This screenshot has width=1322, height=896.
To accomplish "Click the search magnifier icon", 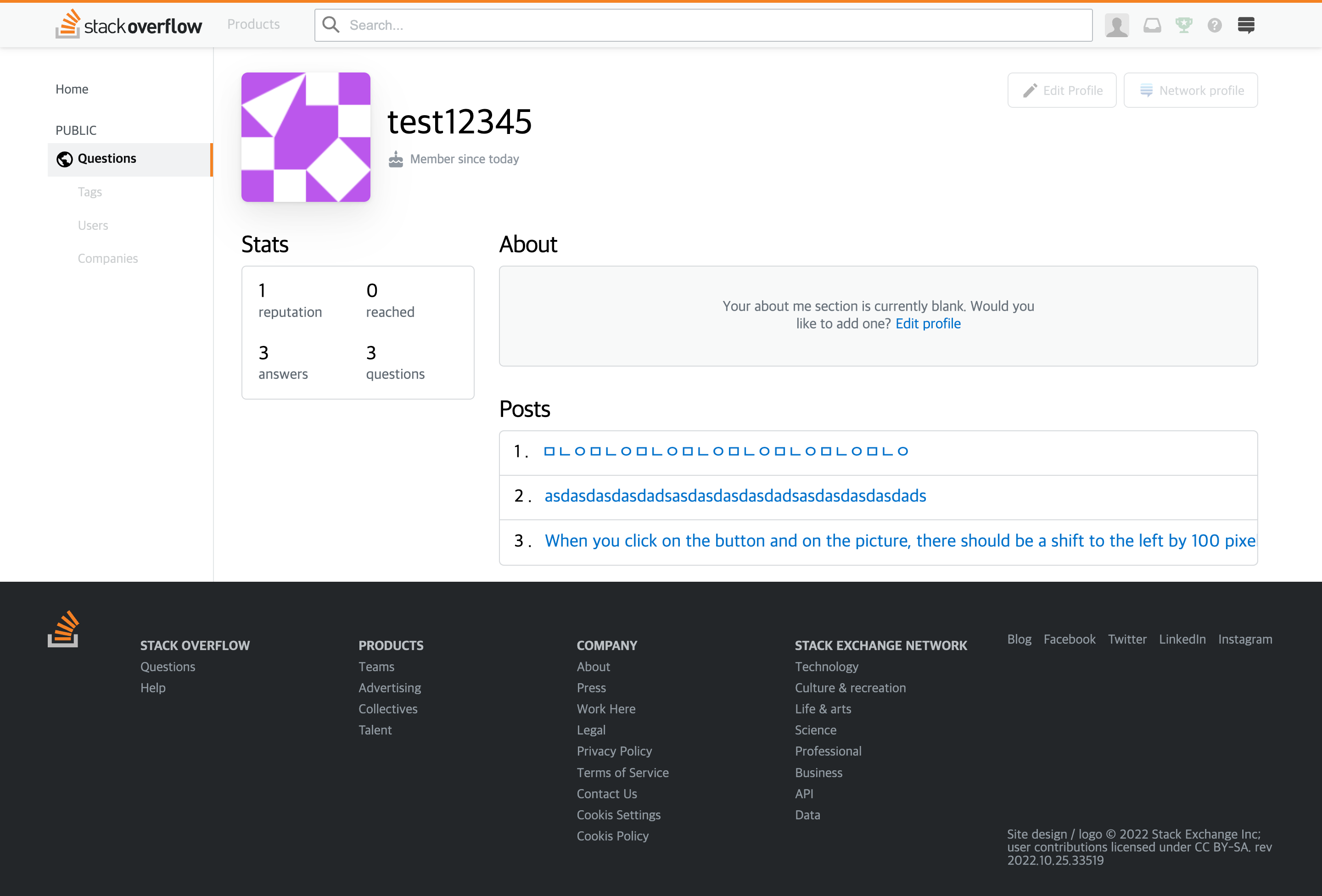I will click(330, 25).
